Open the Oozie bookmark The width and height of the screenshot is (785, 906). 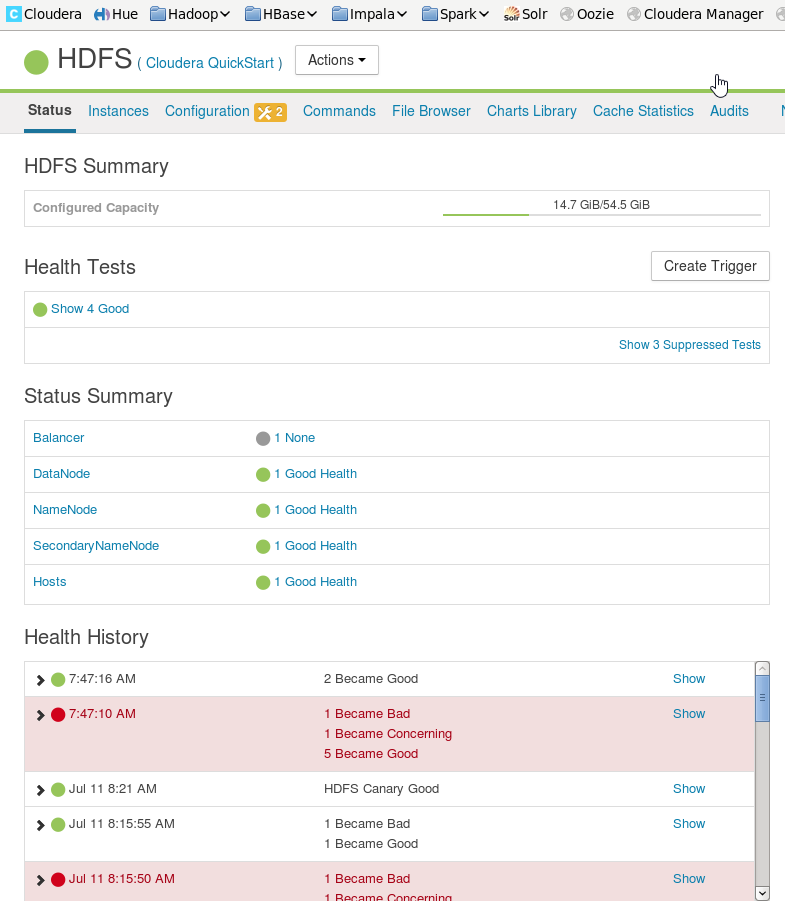(x=587, y=14)
